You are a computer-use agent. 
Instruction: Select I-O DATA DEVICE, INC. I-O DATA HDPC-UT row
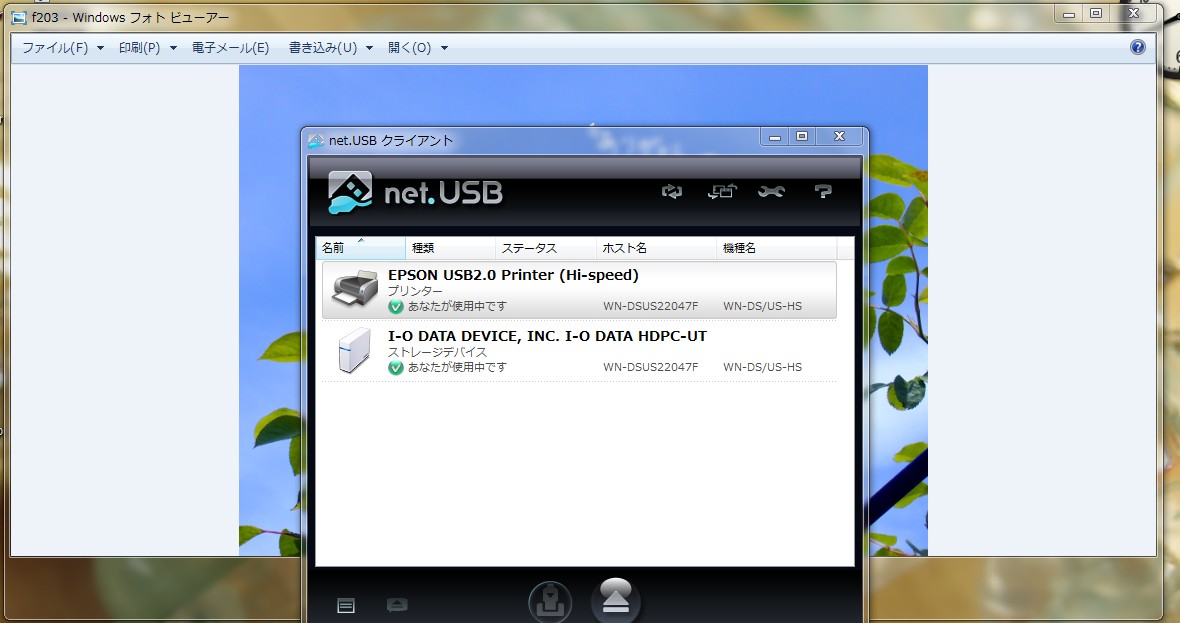(x=579, y=351)
